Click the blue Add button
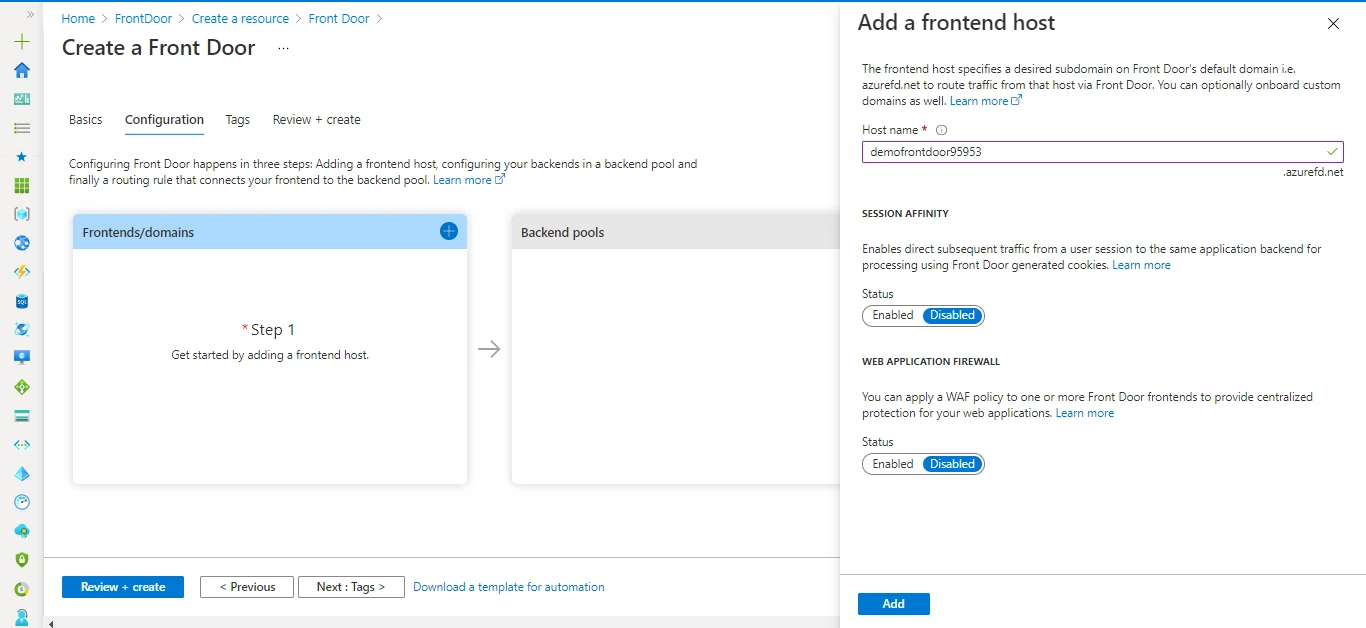The height and width of the screenshot is (628, 1366). pos(893,604)
